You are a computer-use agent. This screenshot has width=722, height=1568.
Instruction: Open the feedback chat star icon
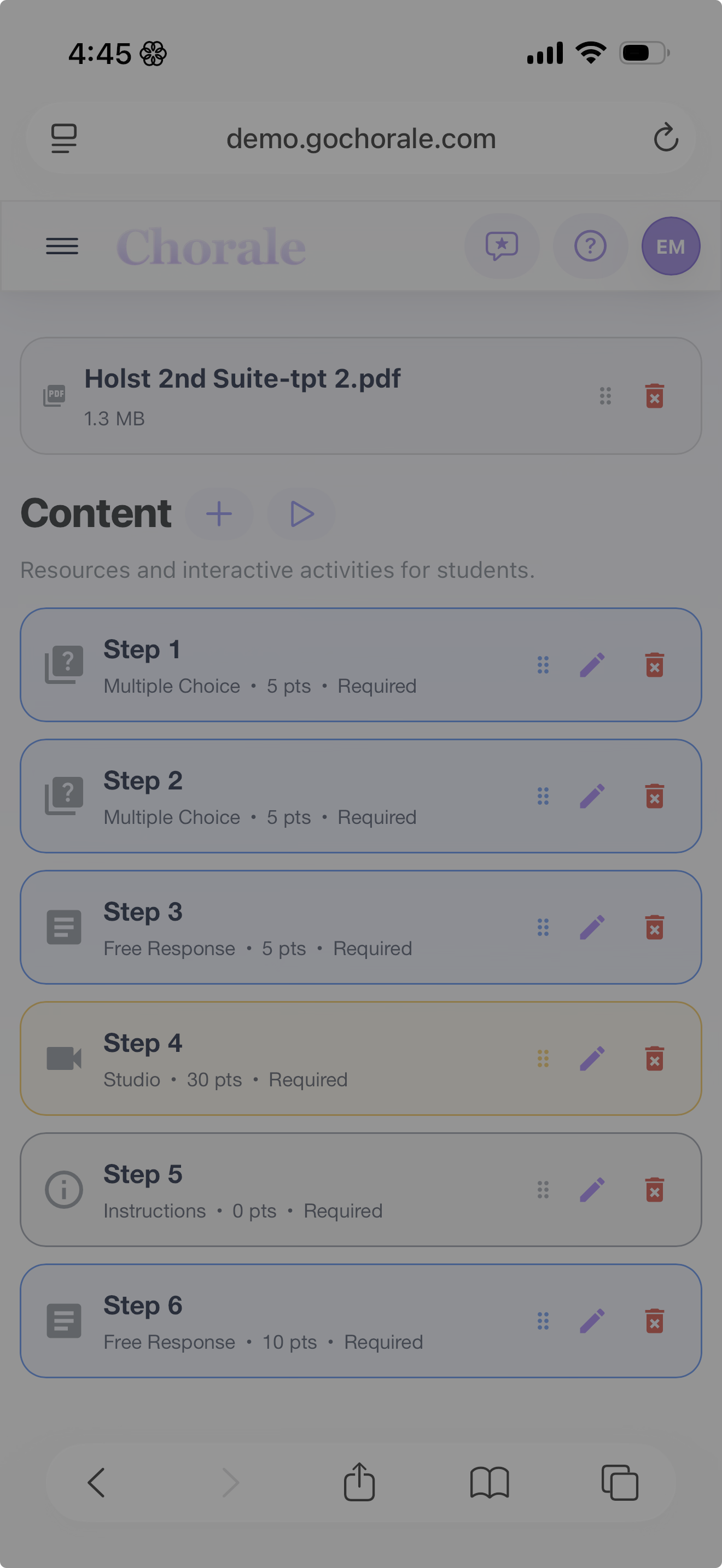click(502, 247)
